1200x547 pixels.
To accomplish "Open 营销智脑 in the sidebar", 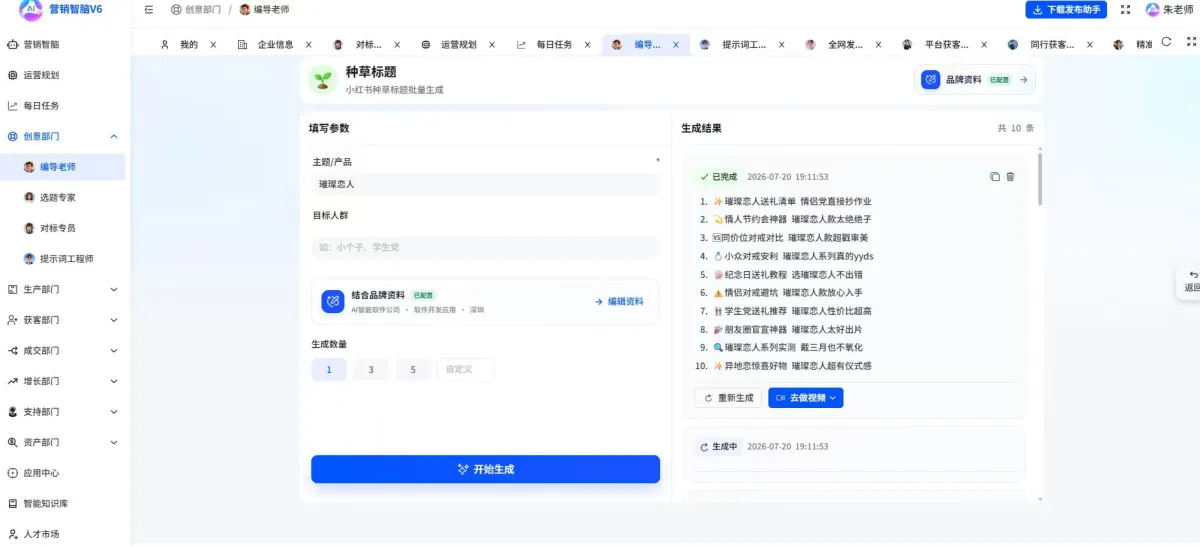I will point(64,44).
